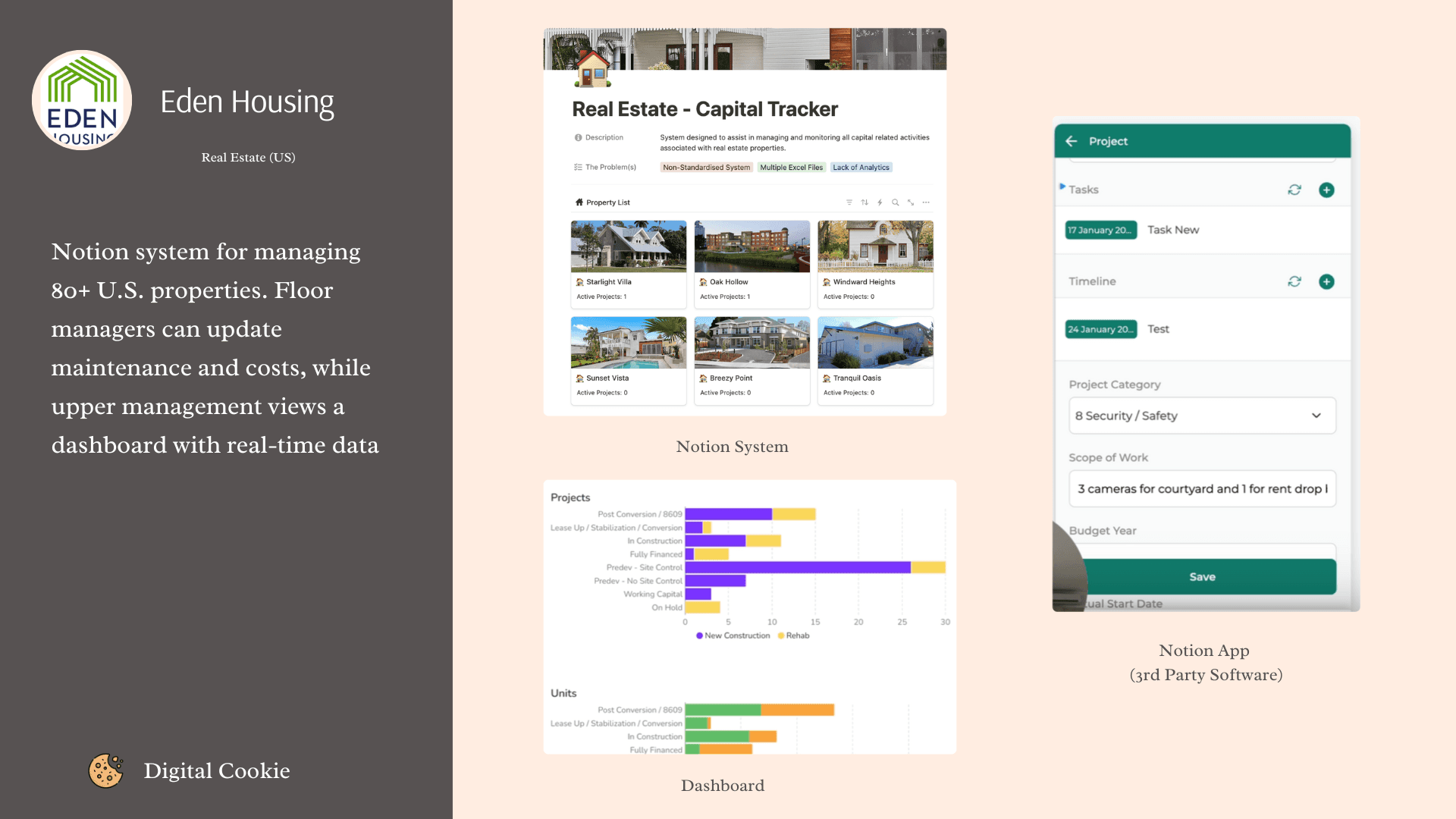Expand Property List to full screen with diagonal arrows
This screenshot has height=819, width=1456.
pyautogui.click(x=910, y=202)
